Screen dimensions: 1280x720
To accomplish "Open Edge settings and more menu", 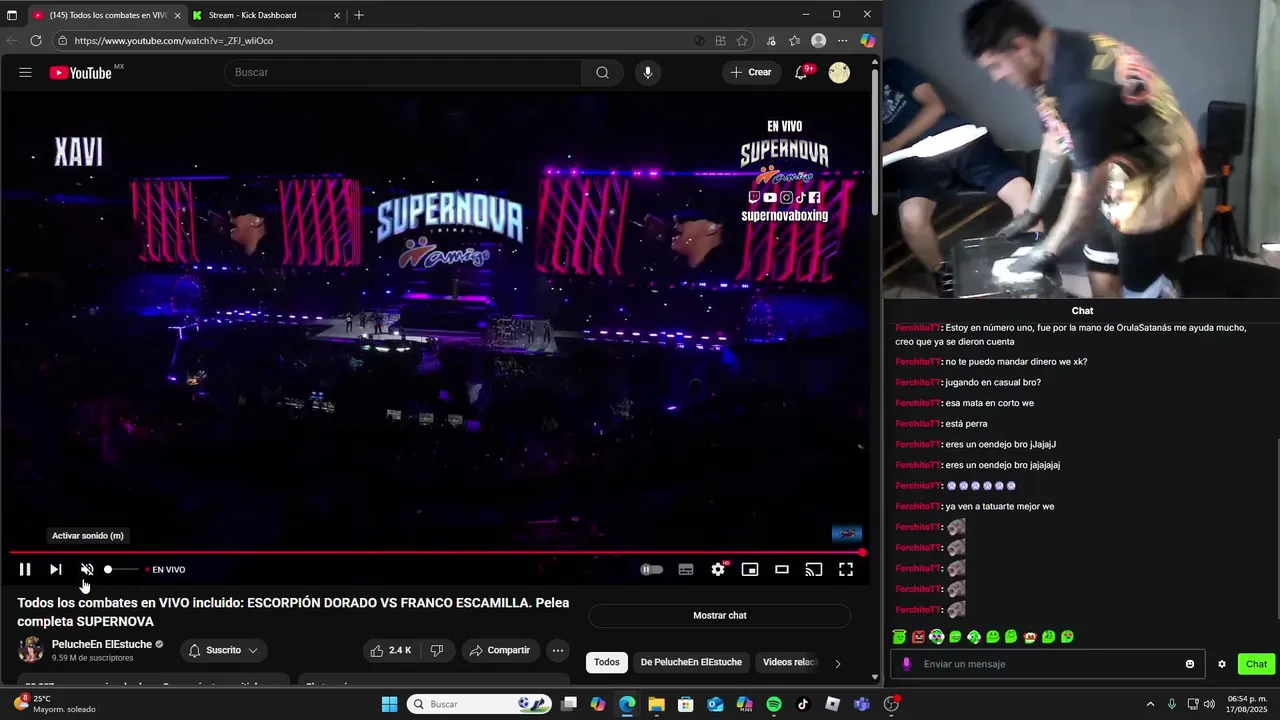I will click(x=843, y=41).
